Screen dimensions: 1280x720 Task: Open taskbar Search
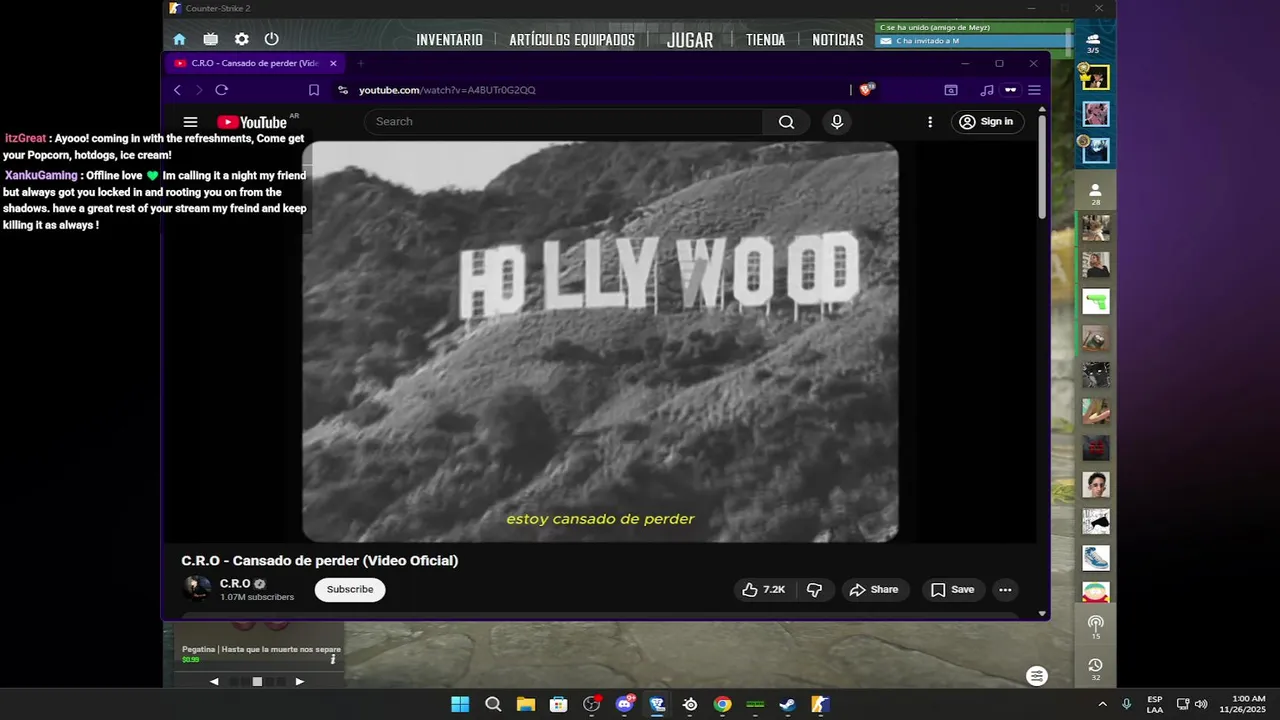coord(493,704)
